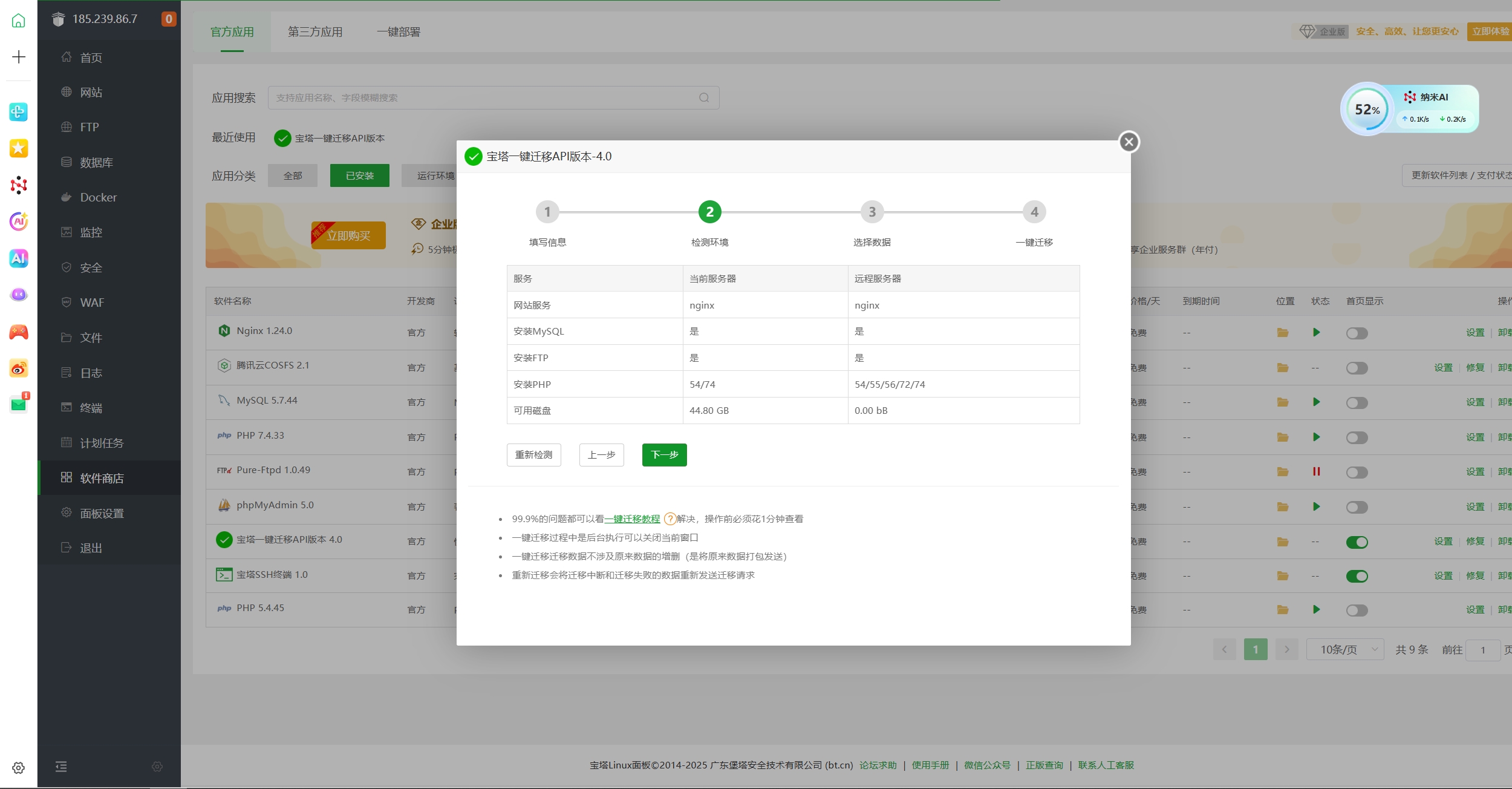The height and width of the screenshot is (789, 1512).
Task: Click the blue AI square icon in the left strip
Action: point(19,258)
